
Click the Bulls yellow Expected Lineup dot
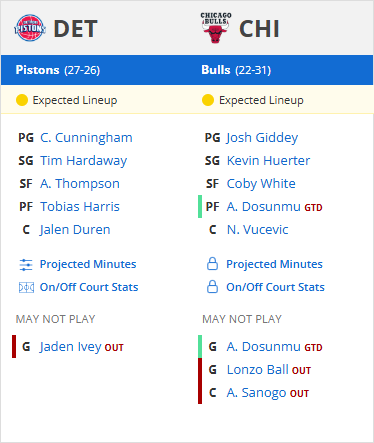click(208, 100)
